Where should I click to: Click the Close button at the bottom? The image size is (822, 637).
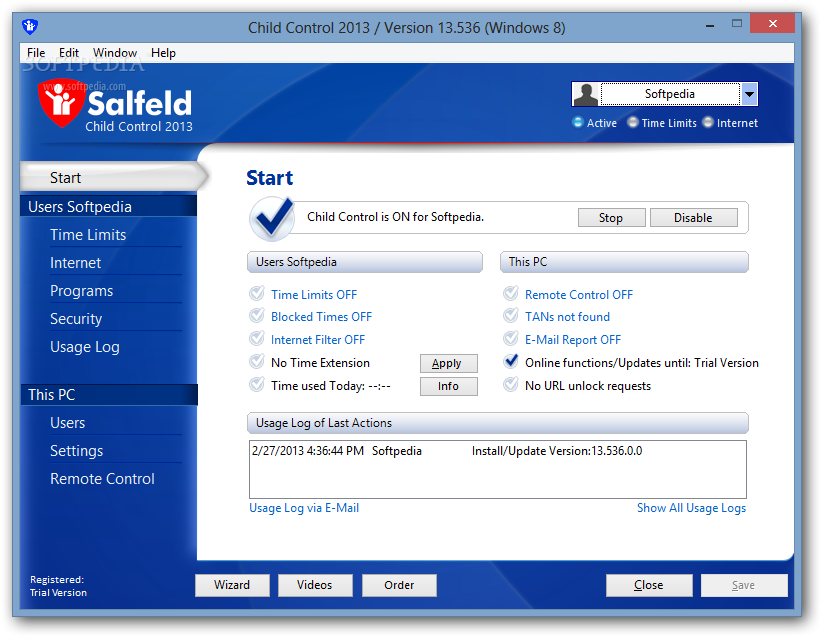pos(649,585)
